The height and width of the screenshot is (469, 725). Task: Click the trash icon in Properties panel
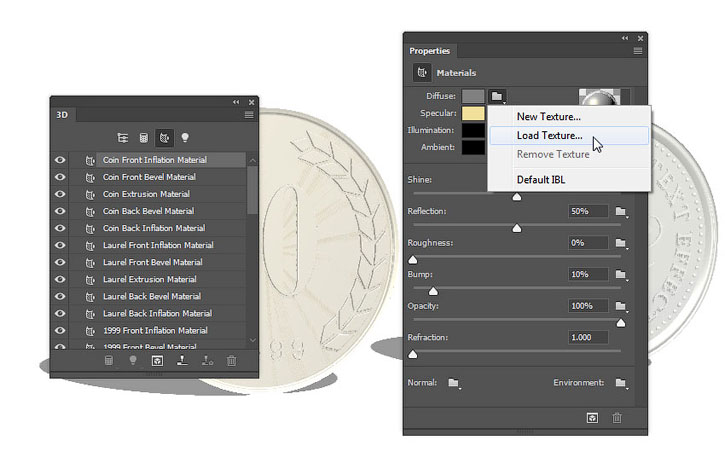pos(617,418)
